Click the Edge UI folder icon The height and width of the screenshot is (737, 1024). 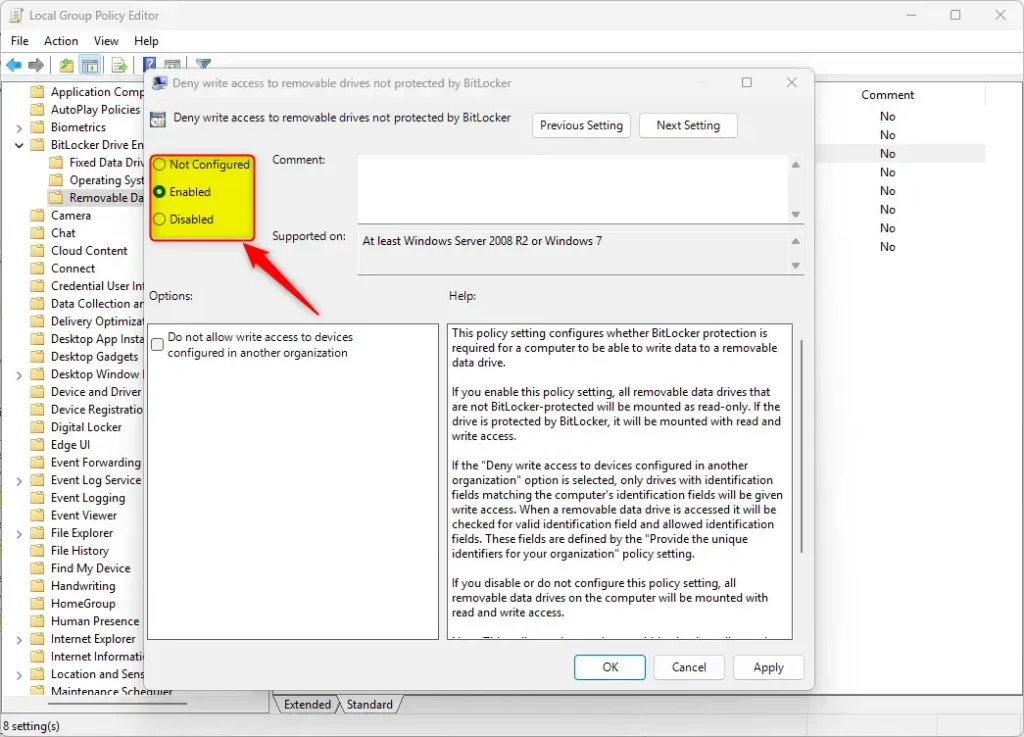[x=38, y=444]
